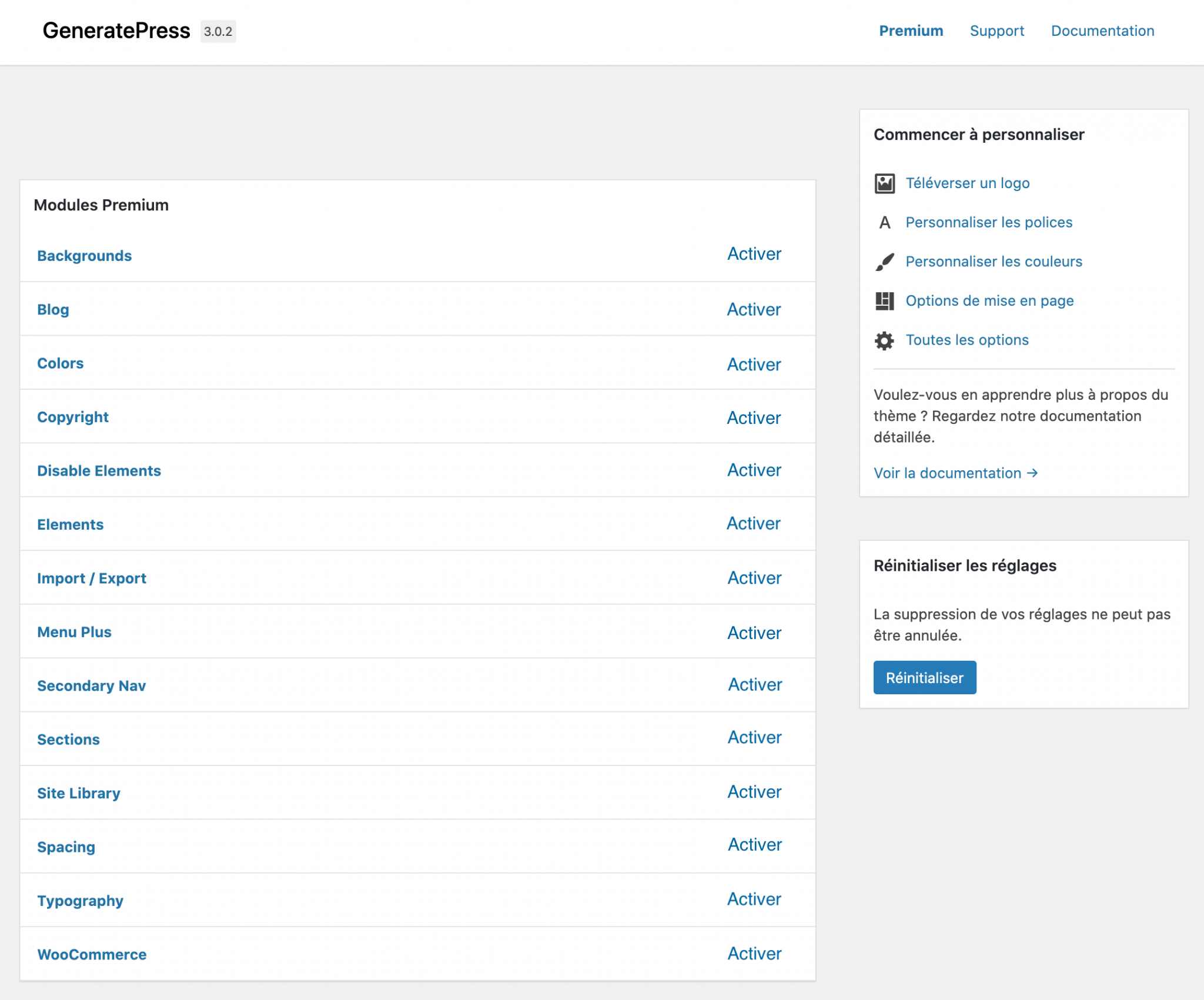Click the layout options icon
Viewport: 1204px width, 1000px height.
(884, 300)
